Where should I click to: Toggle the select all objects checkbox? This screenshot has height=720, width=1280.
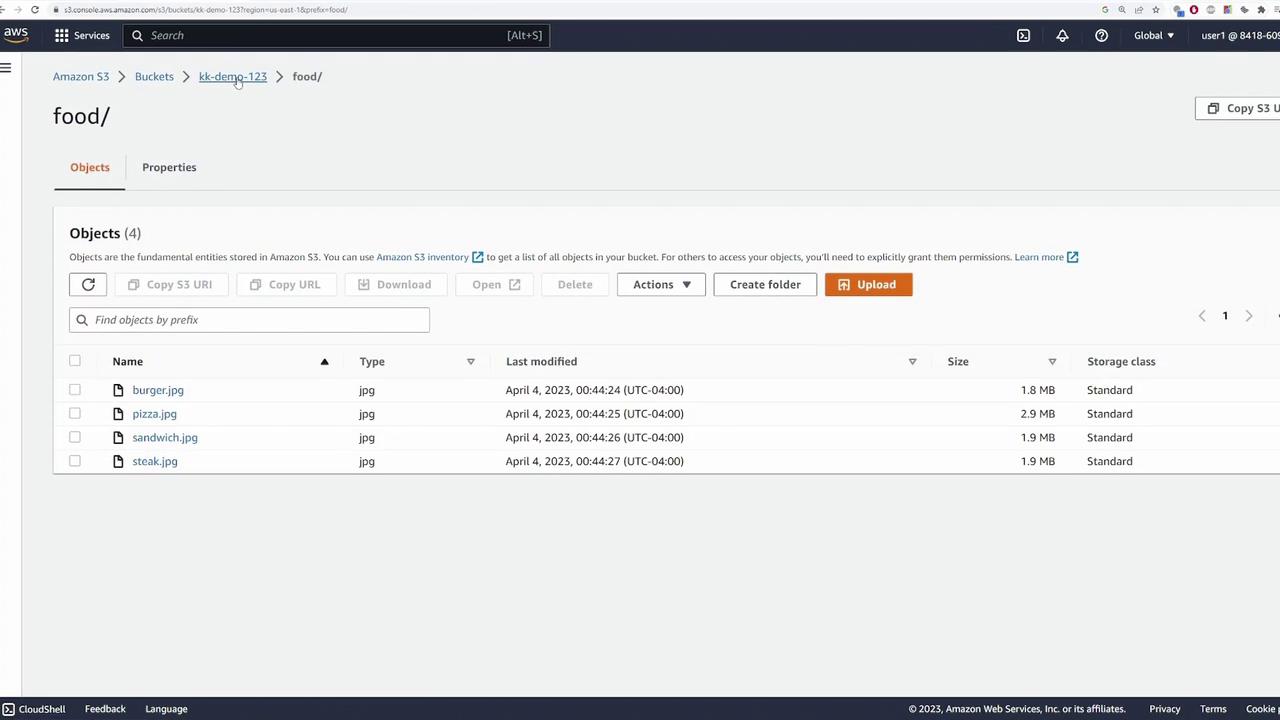pos(75,361)
